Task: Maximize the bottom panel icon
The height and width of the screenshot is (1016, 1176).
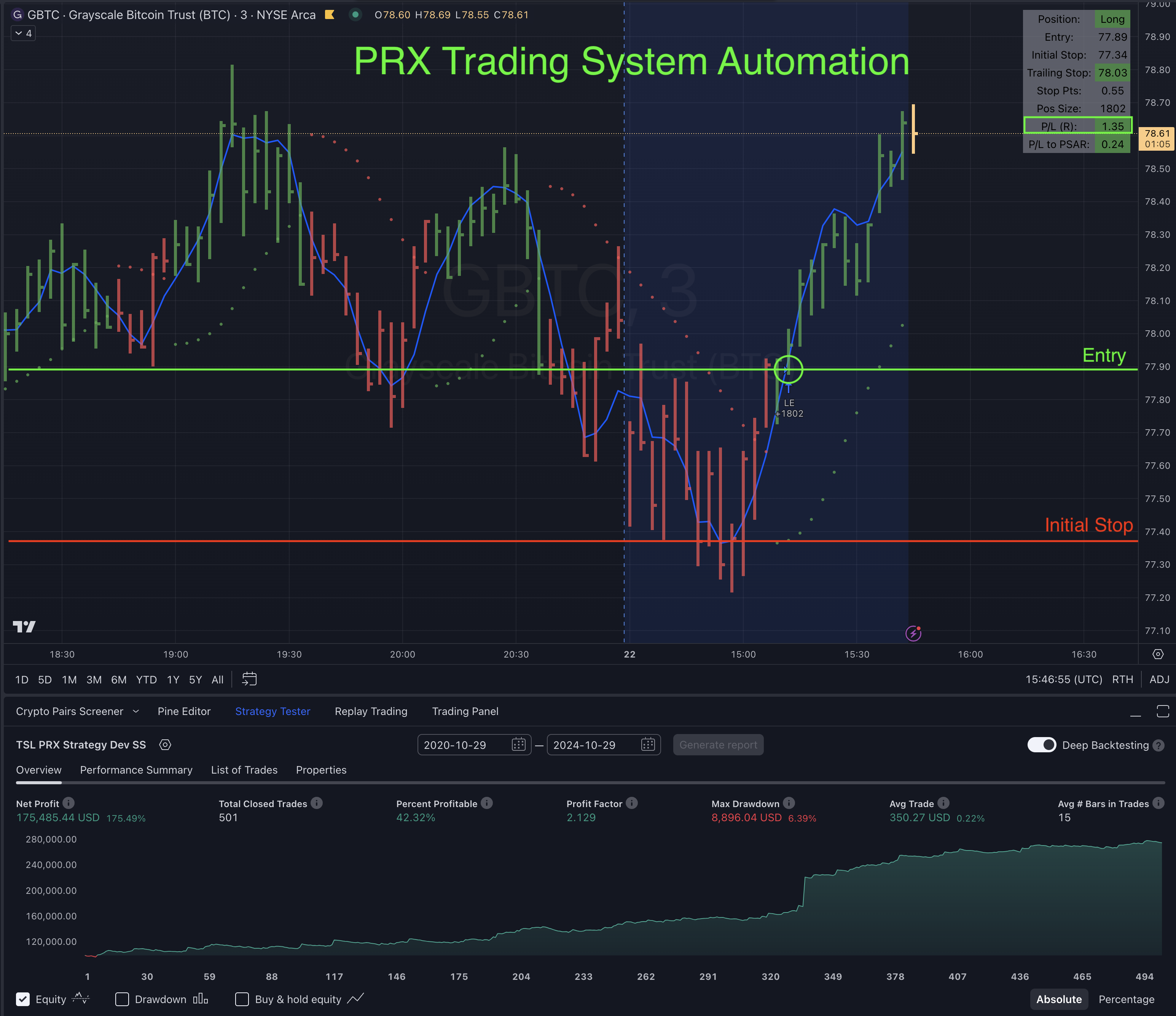Action: coord(1162,711)
